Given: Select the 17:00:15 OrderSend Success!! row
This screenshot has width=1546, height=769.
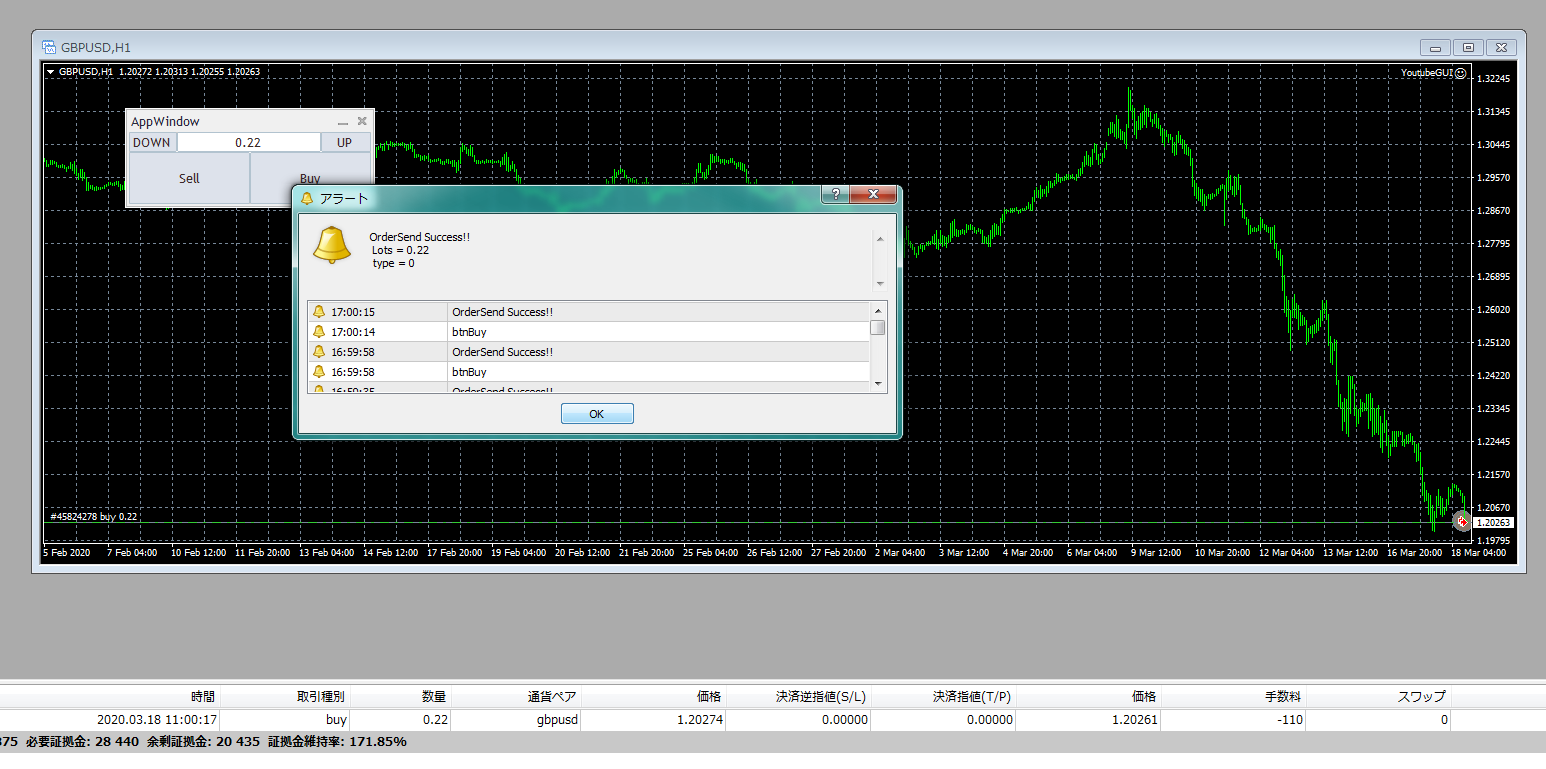Looking at the screenshot, I should pos(589,312).
